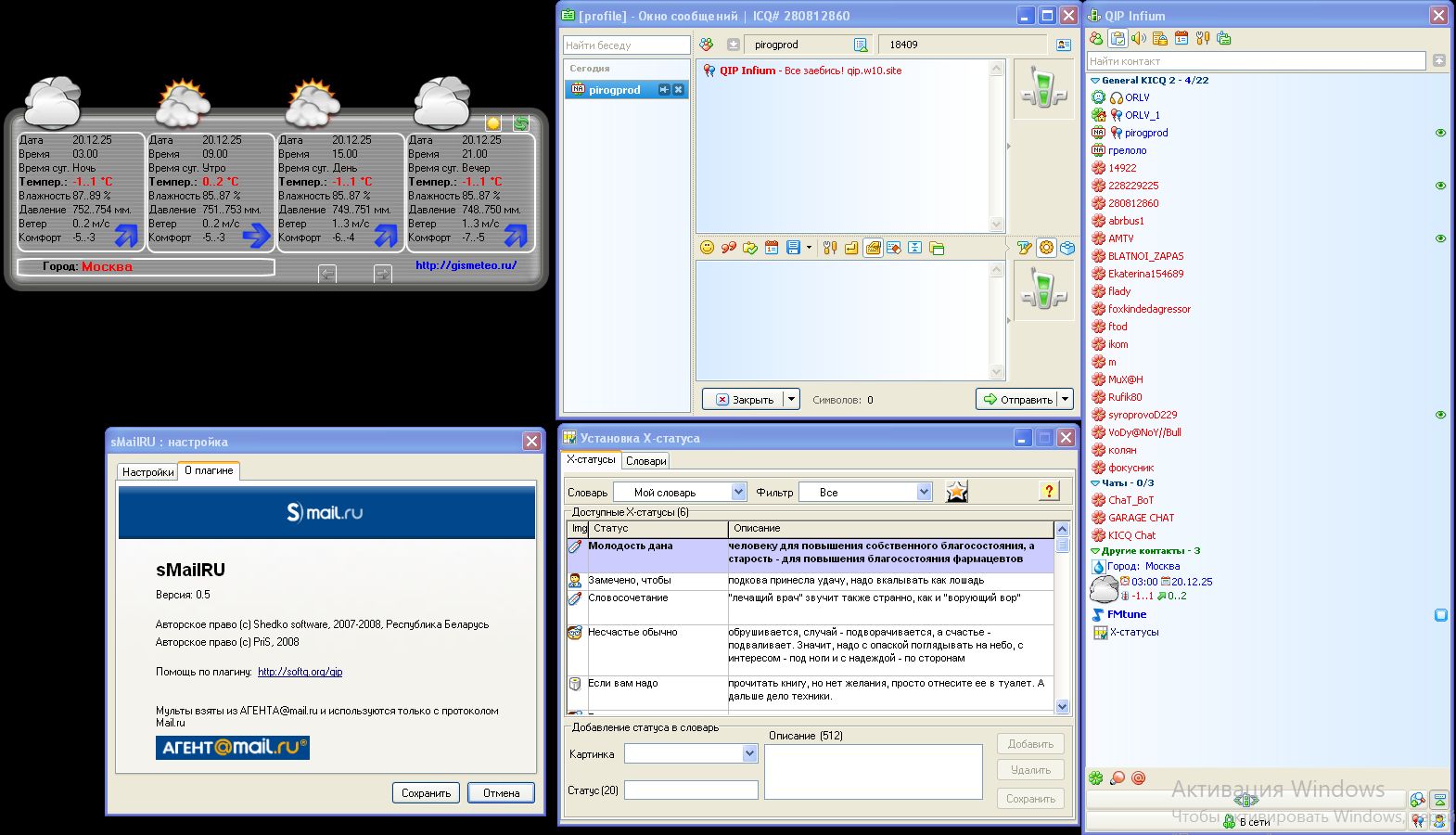Open history calendar icon in contact list toolbar

tap(1181, 39)
